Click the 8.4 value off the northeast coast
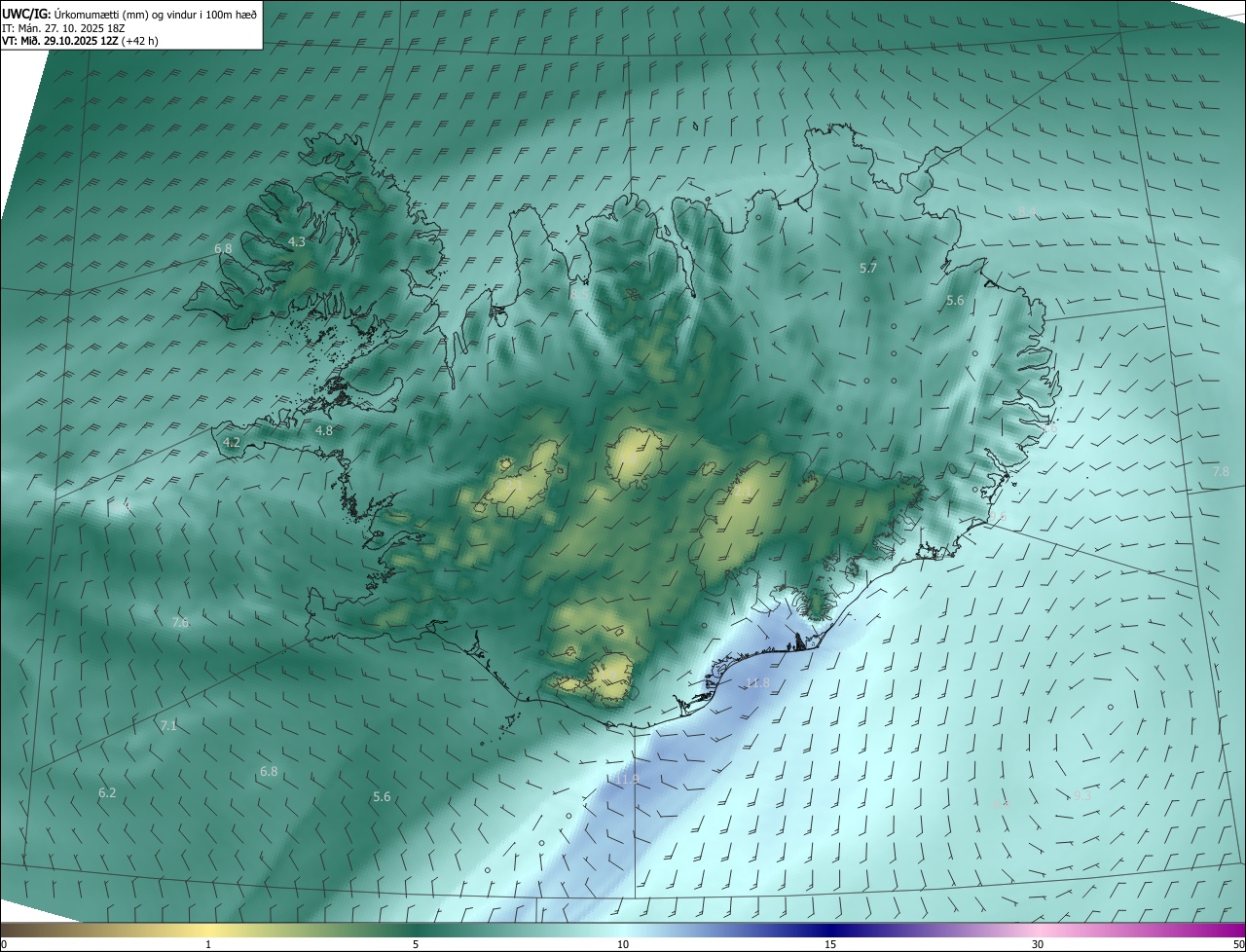The image size is (1246, 952). pos(1027,211)
